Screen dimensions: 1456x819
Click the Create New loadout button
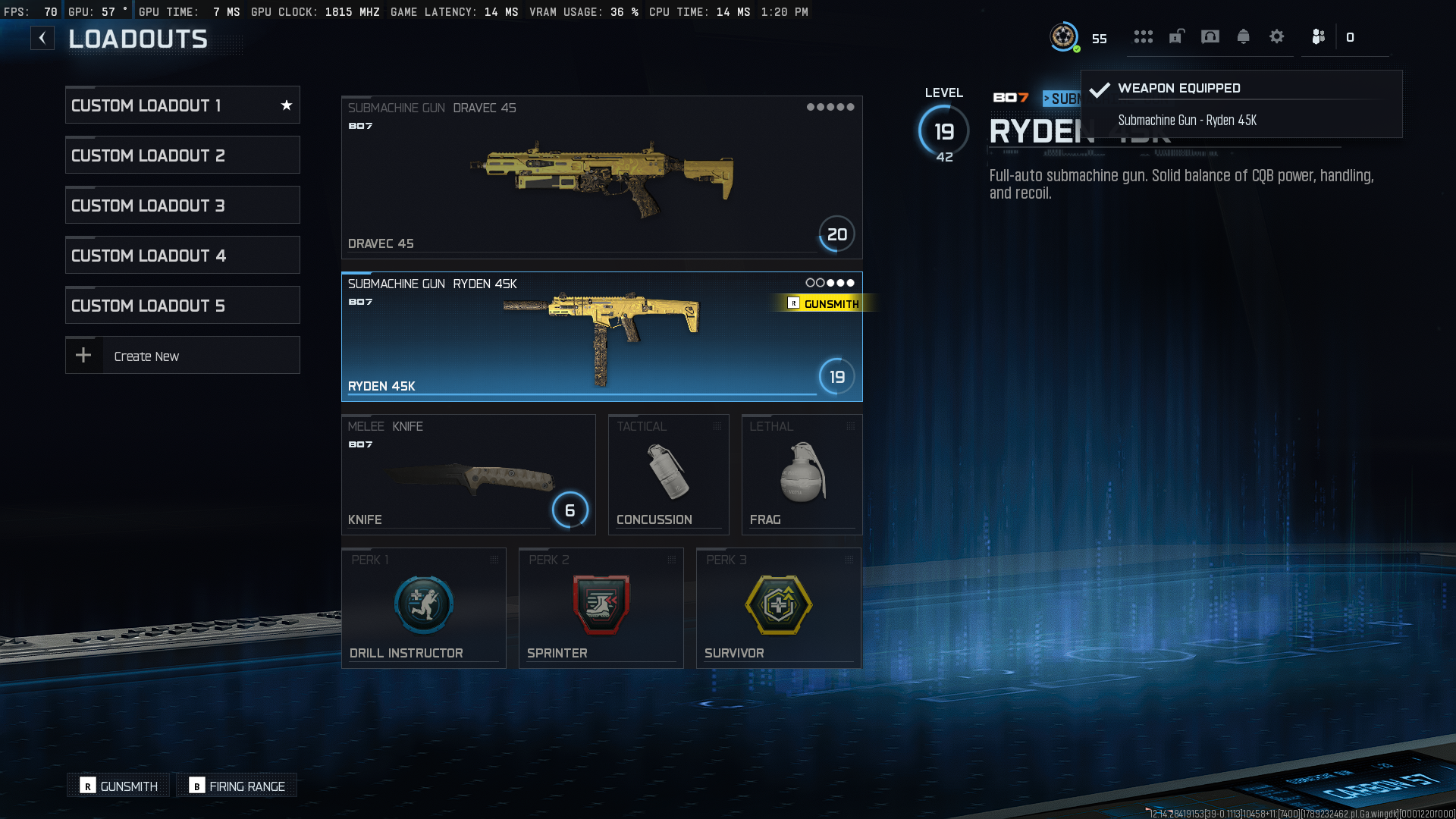pos(182,356)
